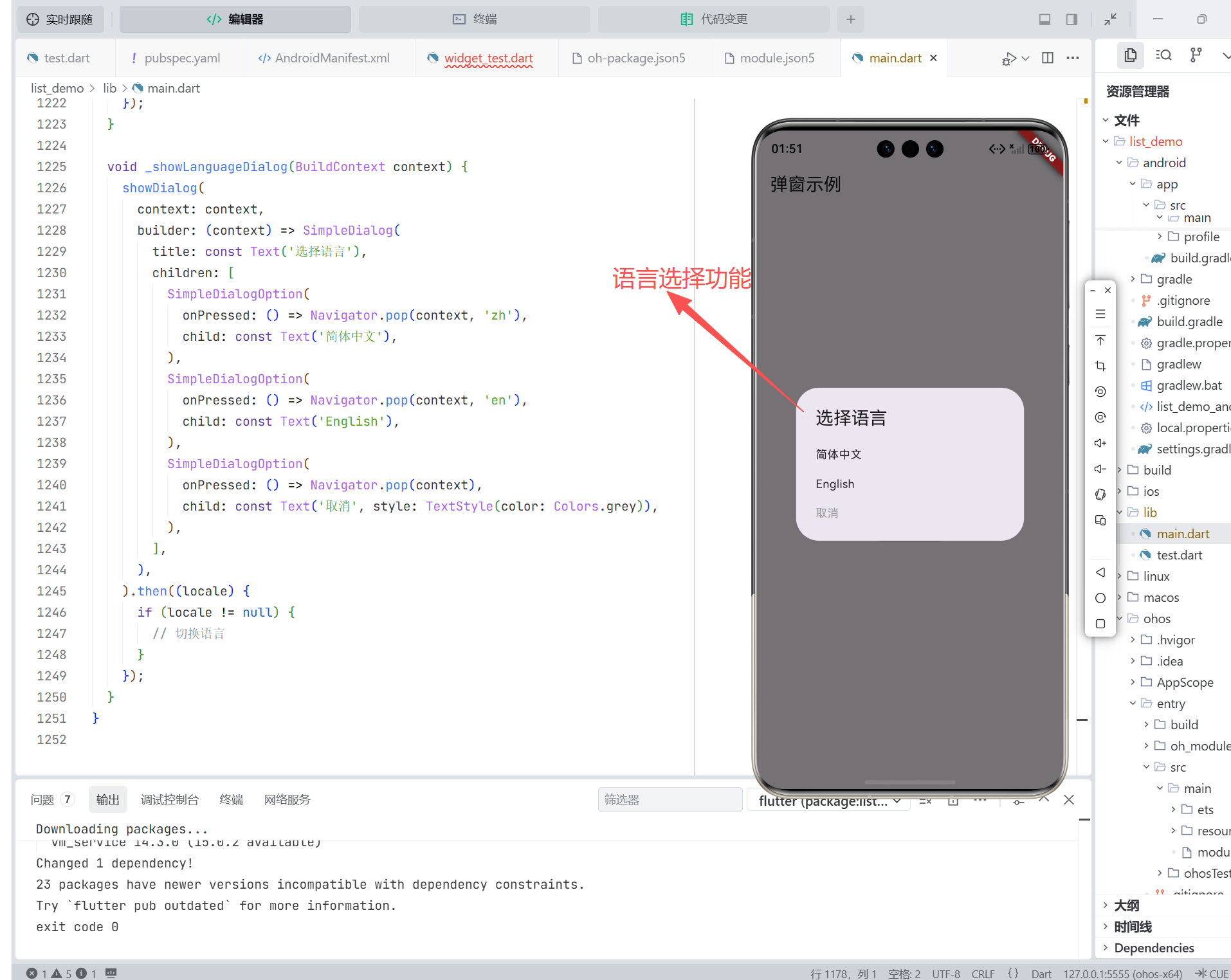The width and height of the screenshot is (1231, 980).
Task: Open test.dart in the file tree
Action: 1179,555
